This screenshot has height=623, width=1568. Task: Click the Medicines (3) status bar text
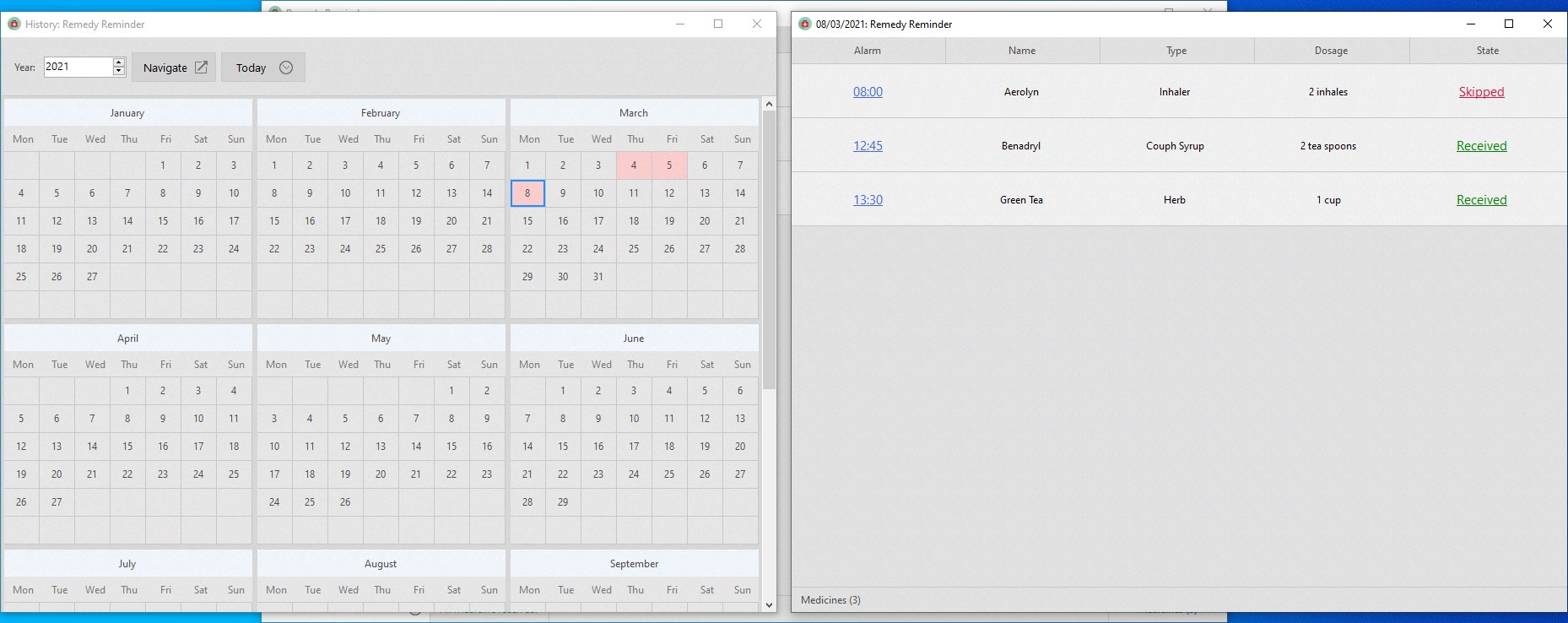pos(830,600)
